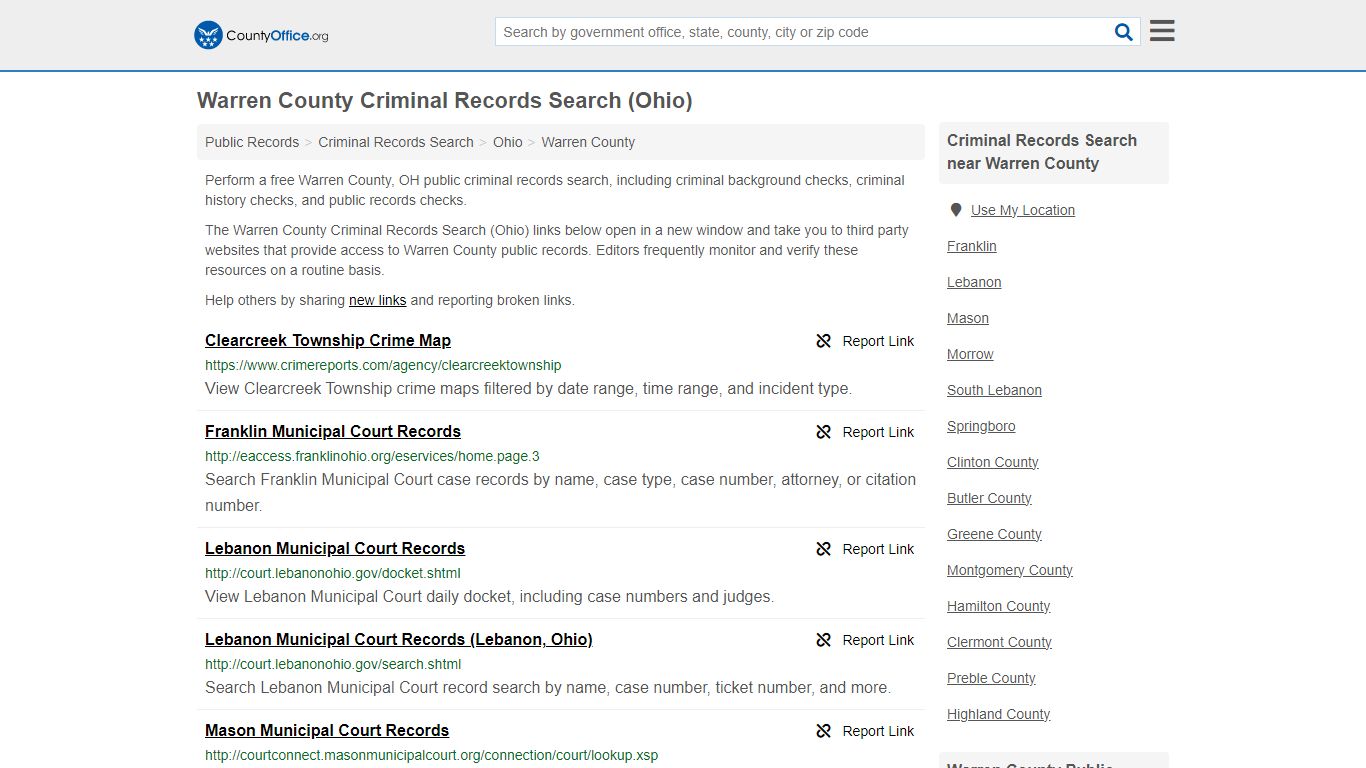Viewport: 1366px width, 768px height.
Task: Select the Ohio breadcrumb link
Action: coord(507,142)
